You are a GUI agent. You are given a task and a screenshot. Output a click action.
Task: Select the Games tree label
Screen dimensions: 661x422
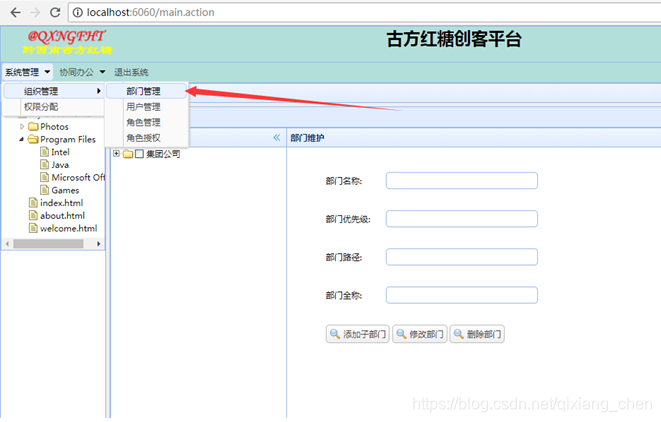tap(65, 190)
